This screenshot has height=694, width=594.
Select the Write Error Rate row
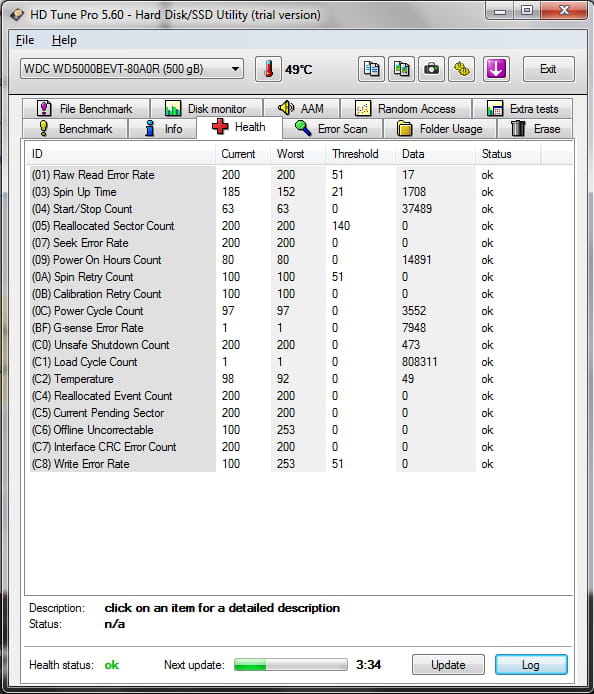tap(286, 464)
